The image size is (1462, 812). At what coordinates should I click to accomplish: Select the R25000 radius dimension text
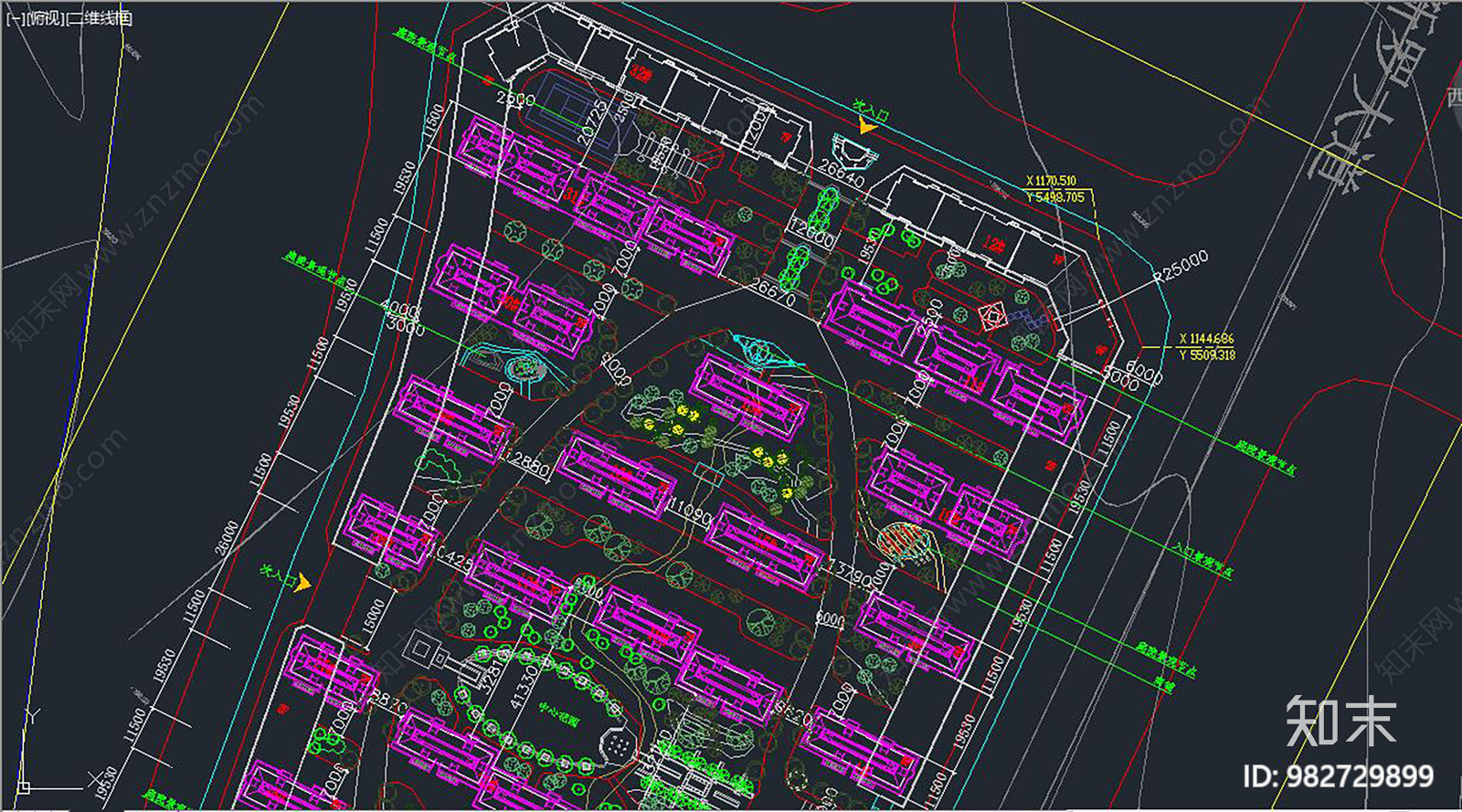point(1180,267)
